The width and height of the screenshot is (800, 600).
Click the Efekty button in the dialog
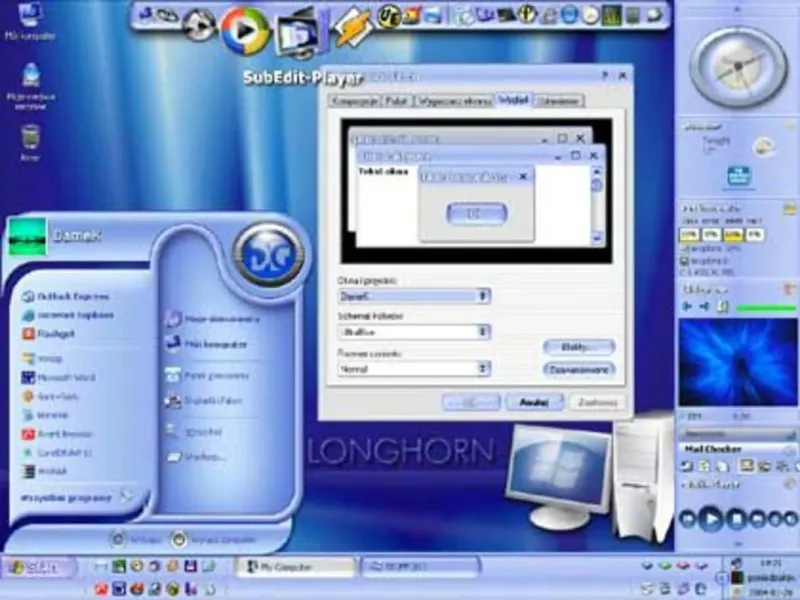click(579, 347)
